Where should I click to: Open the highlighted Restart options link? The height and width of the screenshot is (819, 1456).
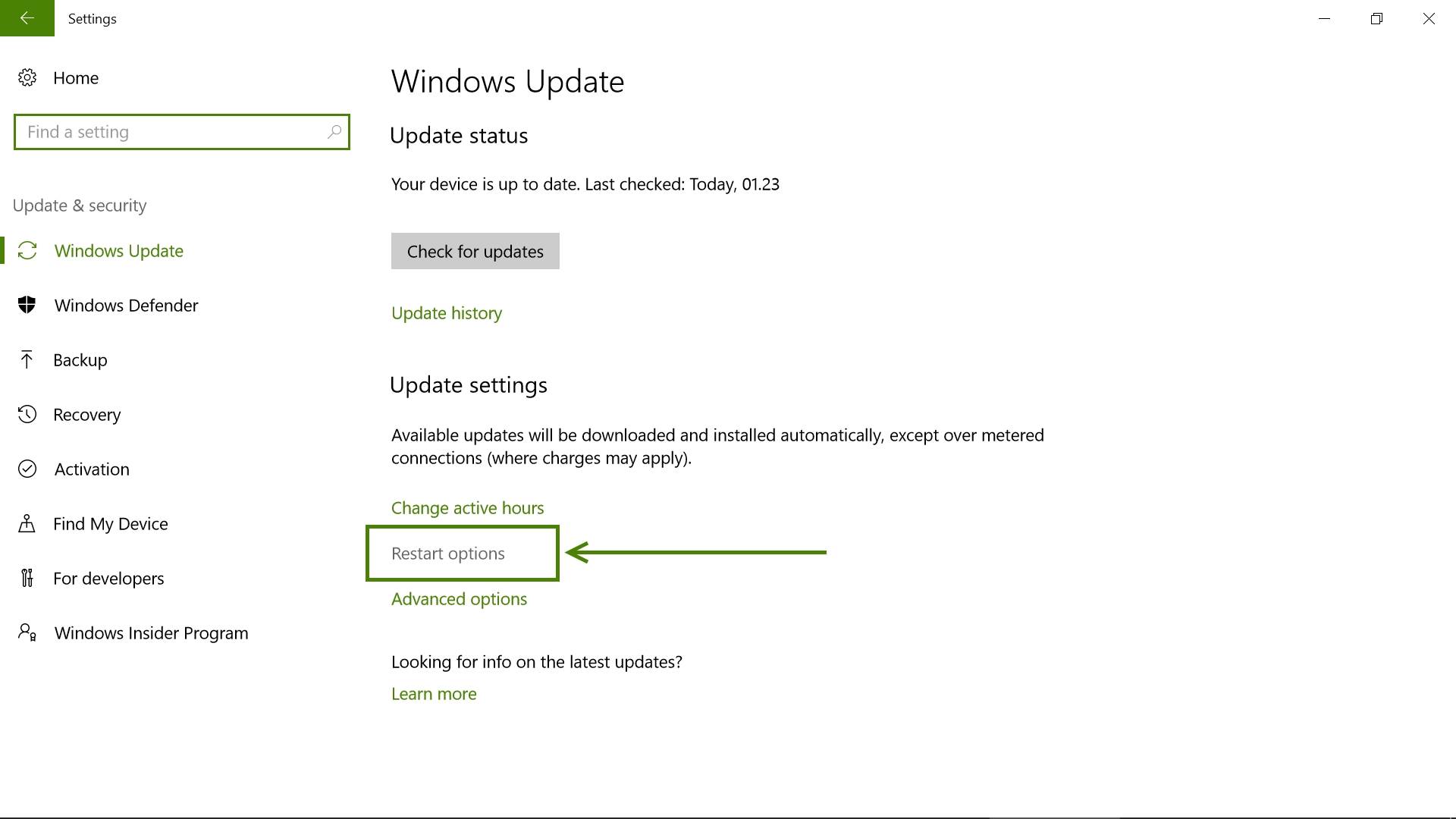tap(448, 554)
